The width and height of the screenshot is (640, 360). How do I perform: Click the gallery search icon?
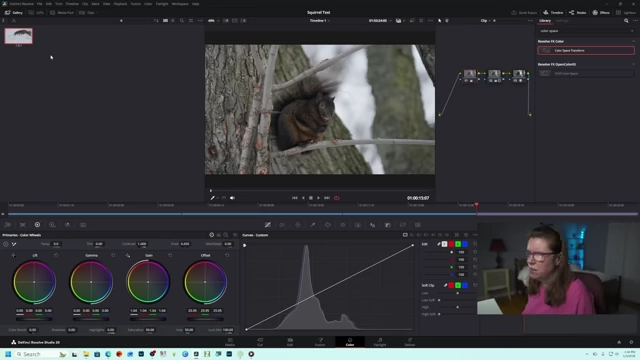[x=182, y=20]
